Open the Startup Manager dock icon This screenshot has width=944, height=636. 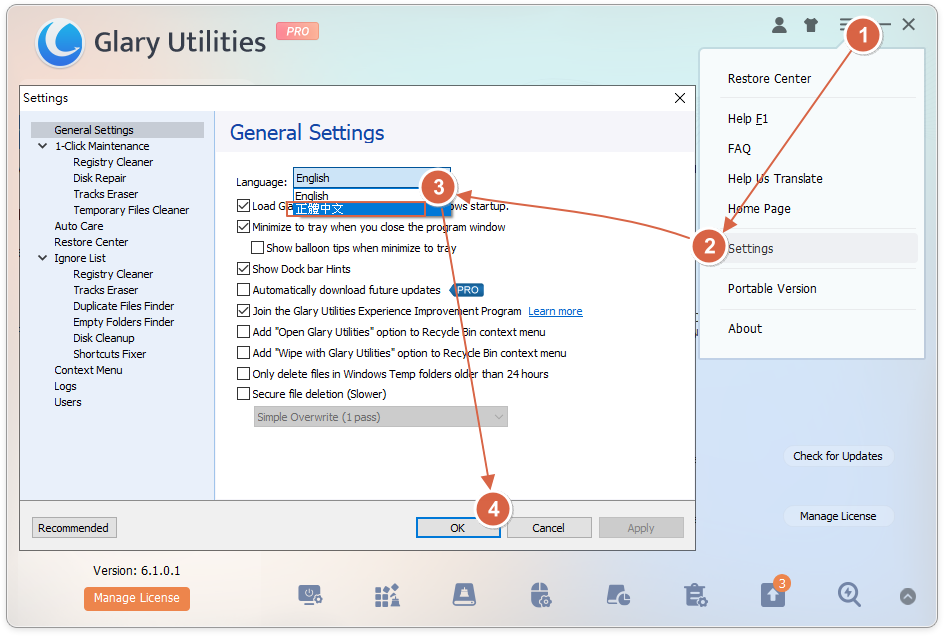(x=310, y=595)
